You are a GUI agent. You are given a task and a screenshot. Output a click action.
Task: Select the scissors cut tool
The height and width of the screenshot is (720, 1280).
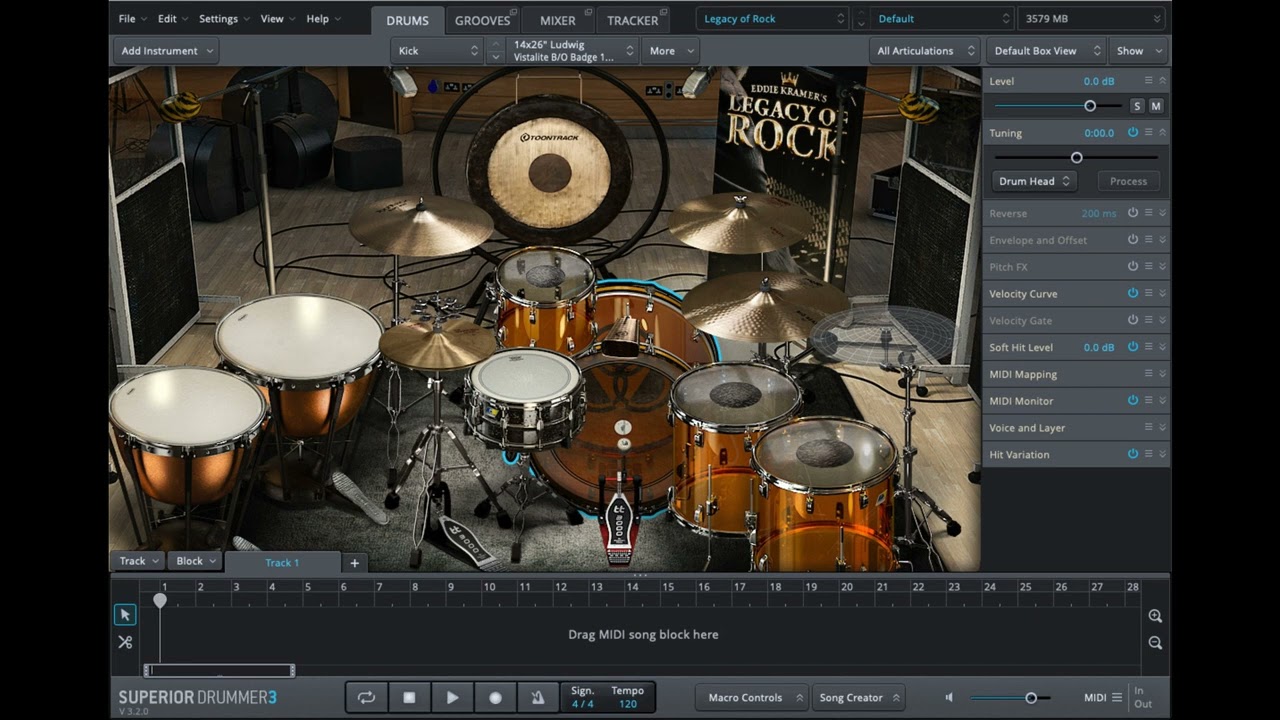pyautogui.click(x=125, y=642)
